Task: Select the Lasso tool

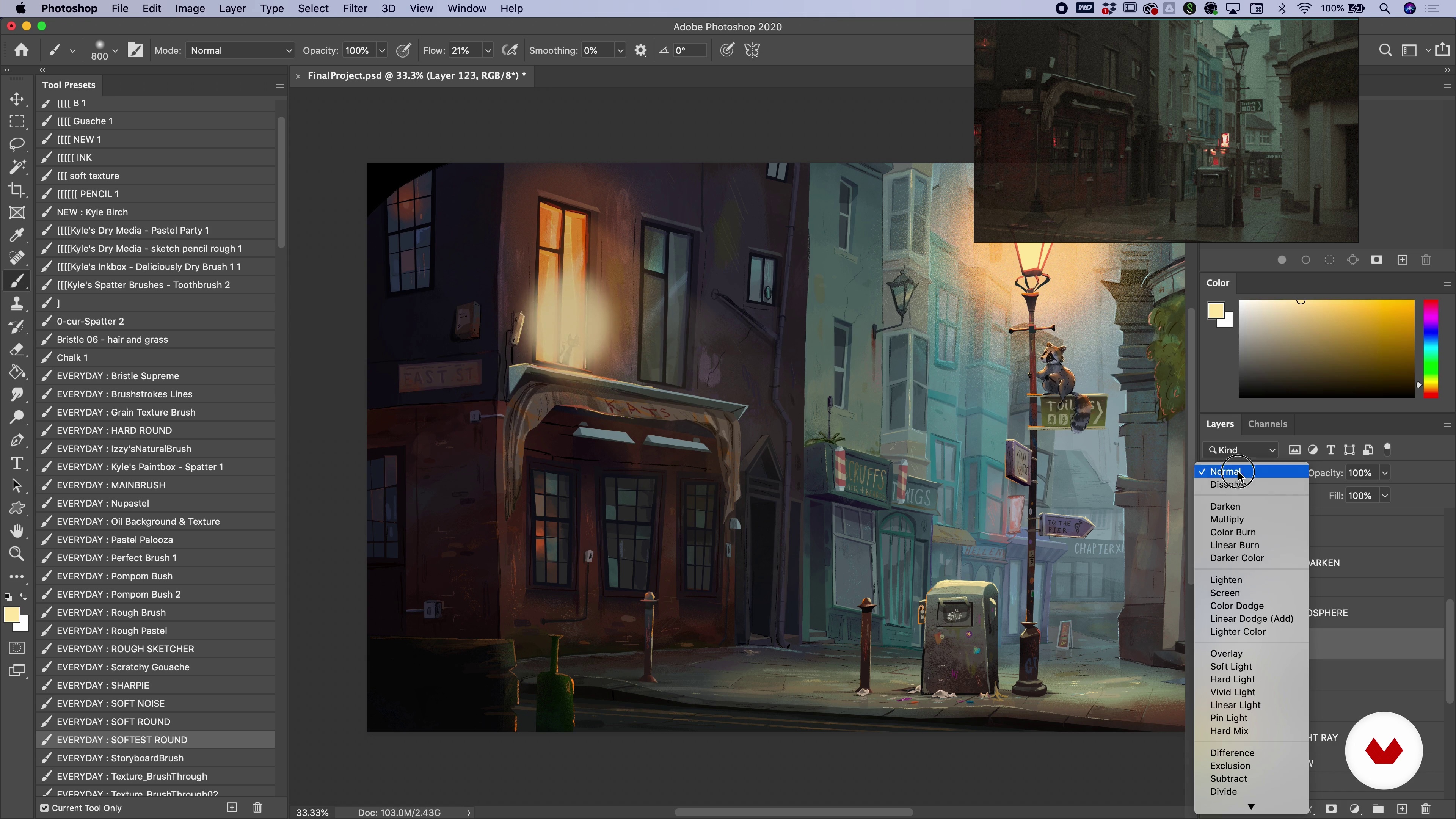Action: click(x=17, y=145)
